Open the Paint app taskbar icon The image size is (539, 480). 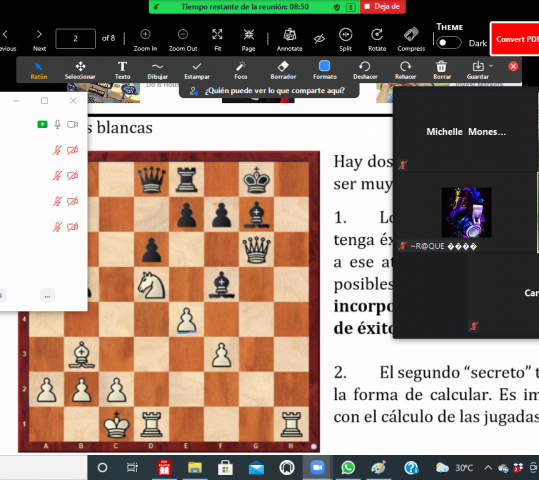pyautogui.click(x=379, y=468)
